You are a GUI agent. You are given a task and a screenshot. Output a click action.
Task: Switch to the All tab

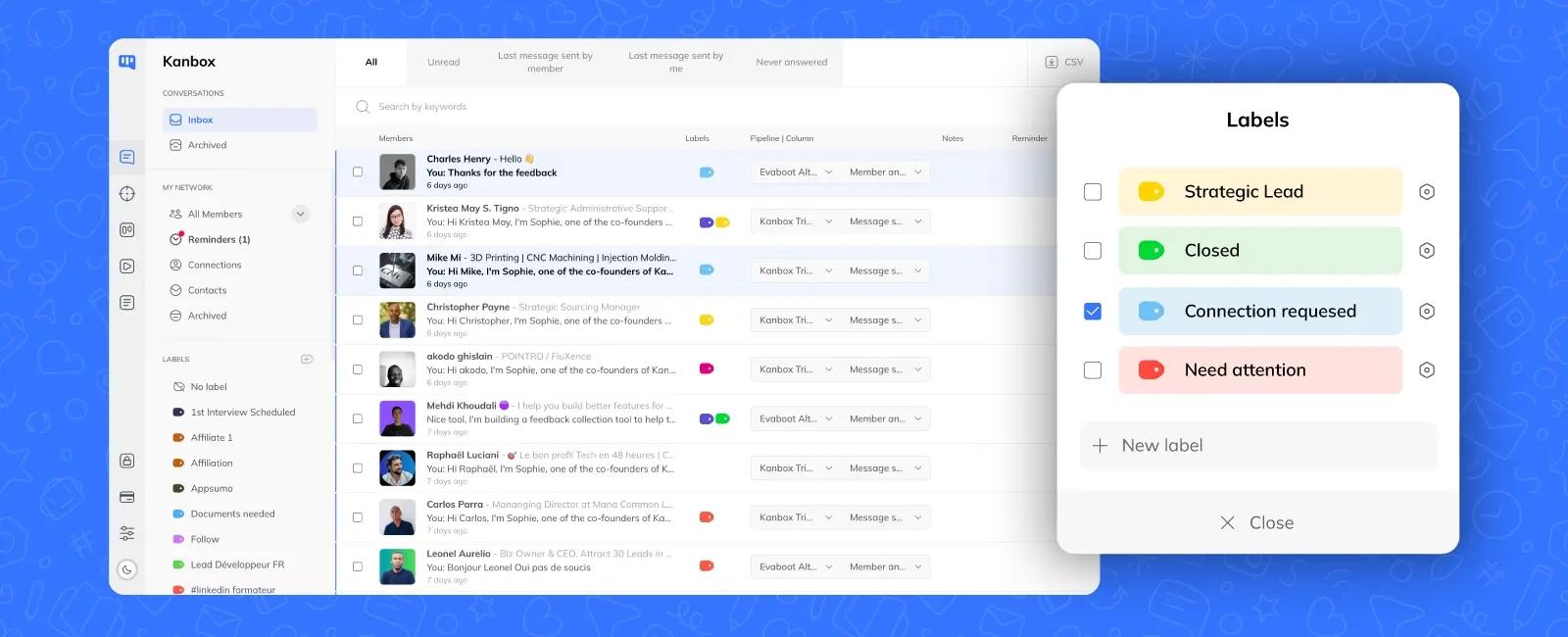(371, 62)
